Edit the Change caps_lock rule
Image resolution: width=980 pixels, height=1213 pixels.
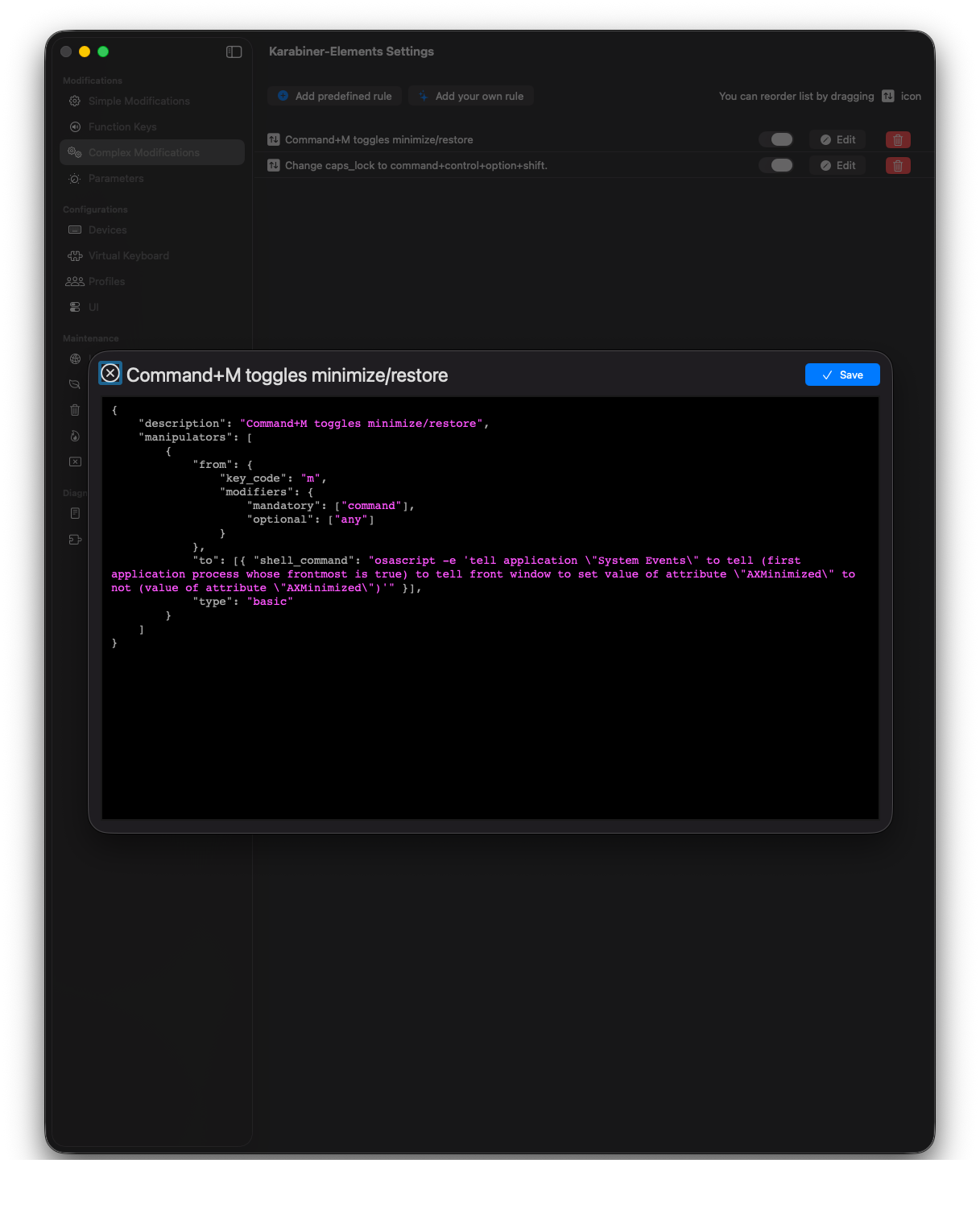coord(837,165)
